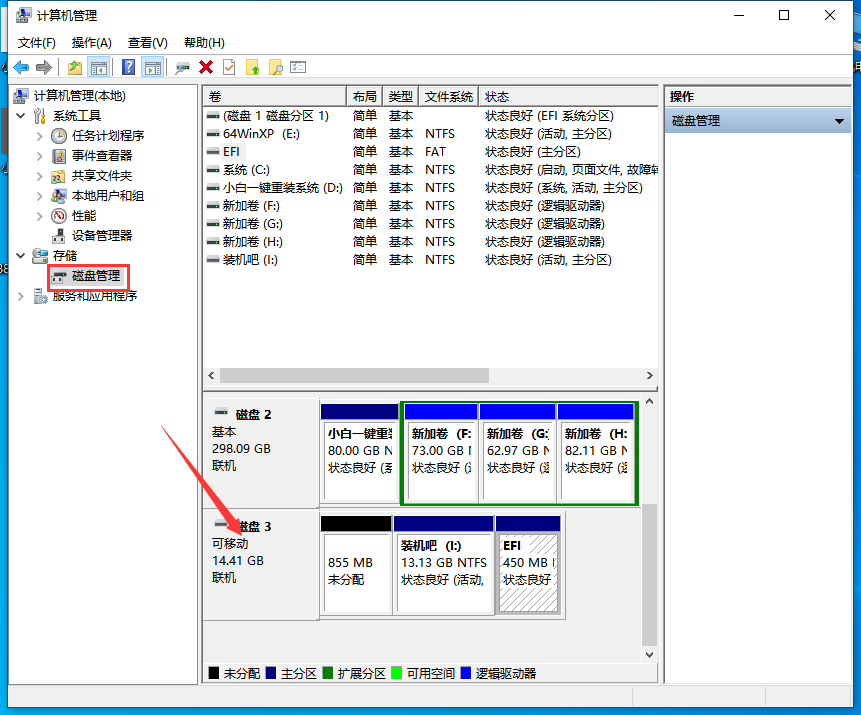Open Disk Management (磁盘管理) node

tap(95, 276)
